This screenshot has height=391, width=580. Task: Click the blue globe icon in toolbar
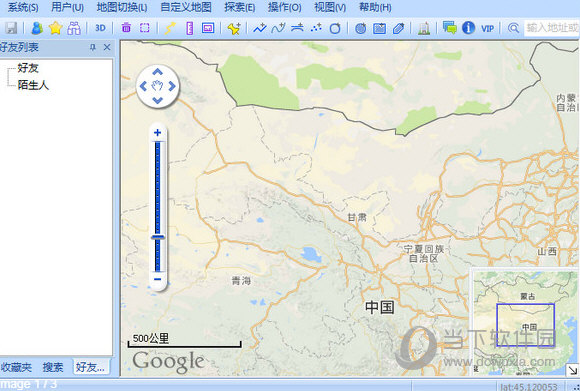(x=360, y=28)
